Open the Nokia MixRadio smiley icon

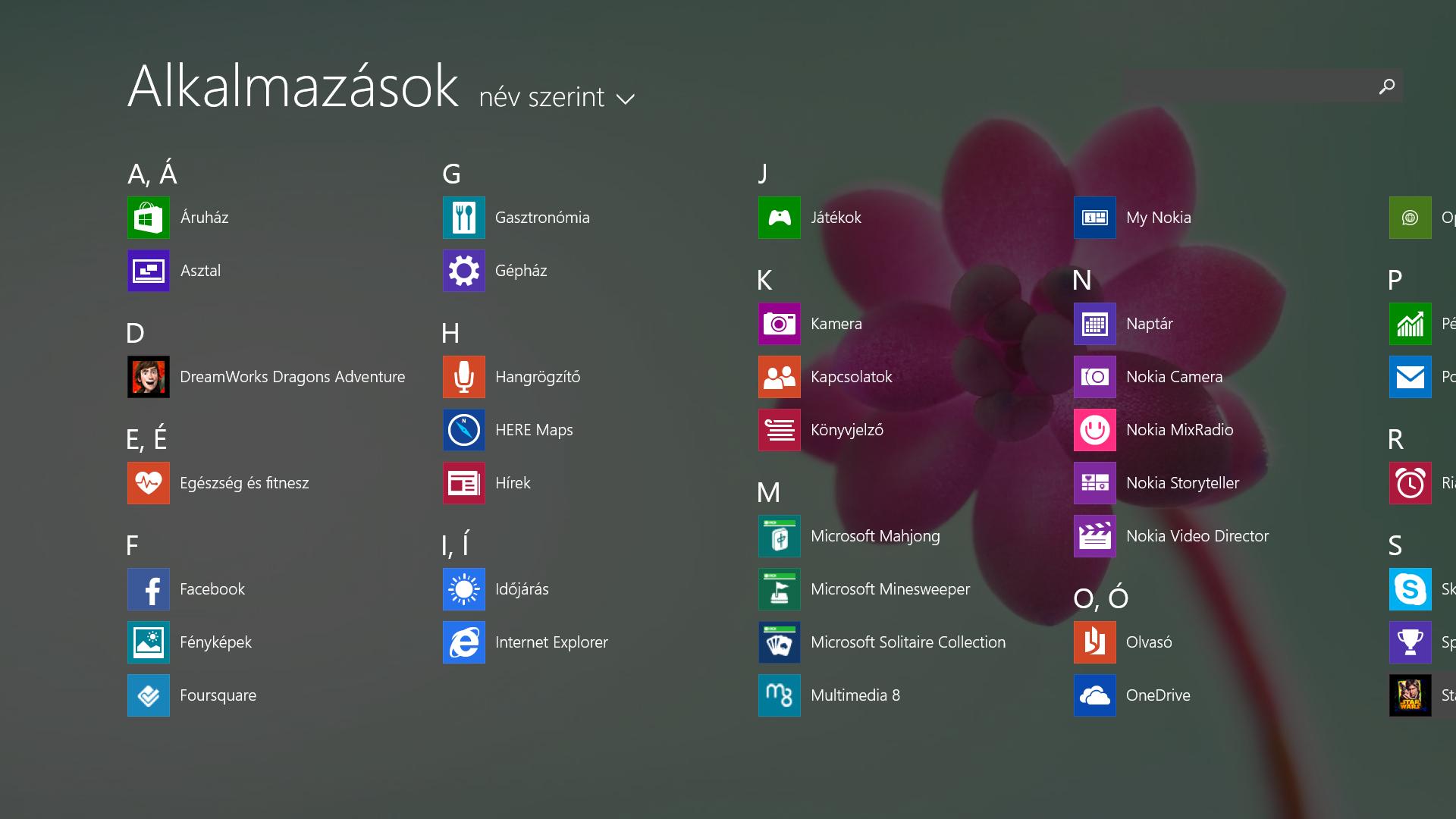point(1095,430)
